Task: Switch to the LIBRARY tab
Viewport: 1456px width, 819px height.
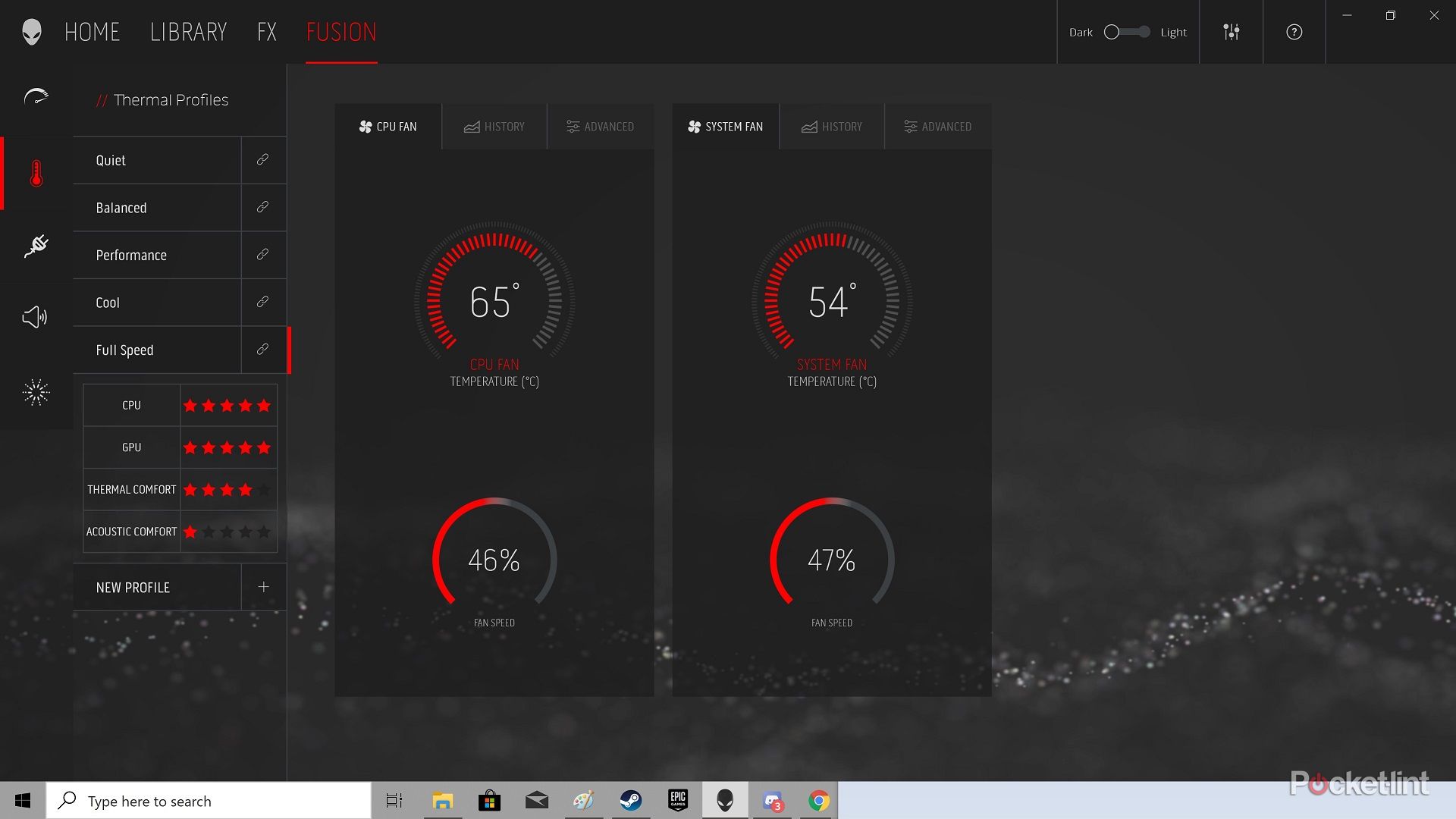Action: coord(188,32)
